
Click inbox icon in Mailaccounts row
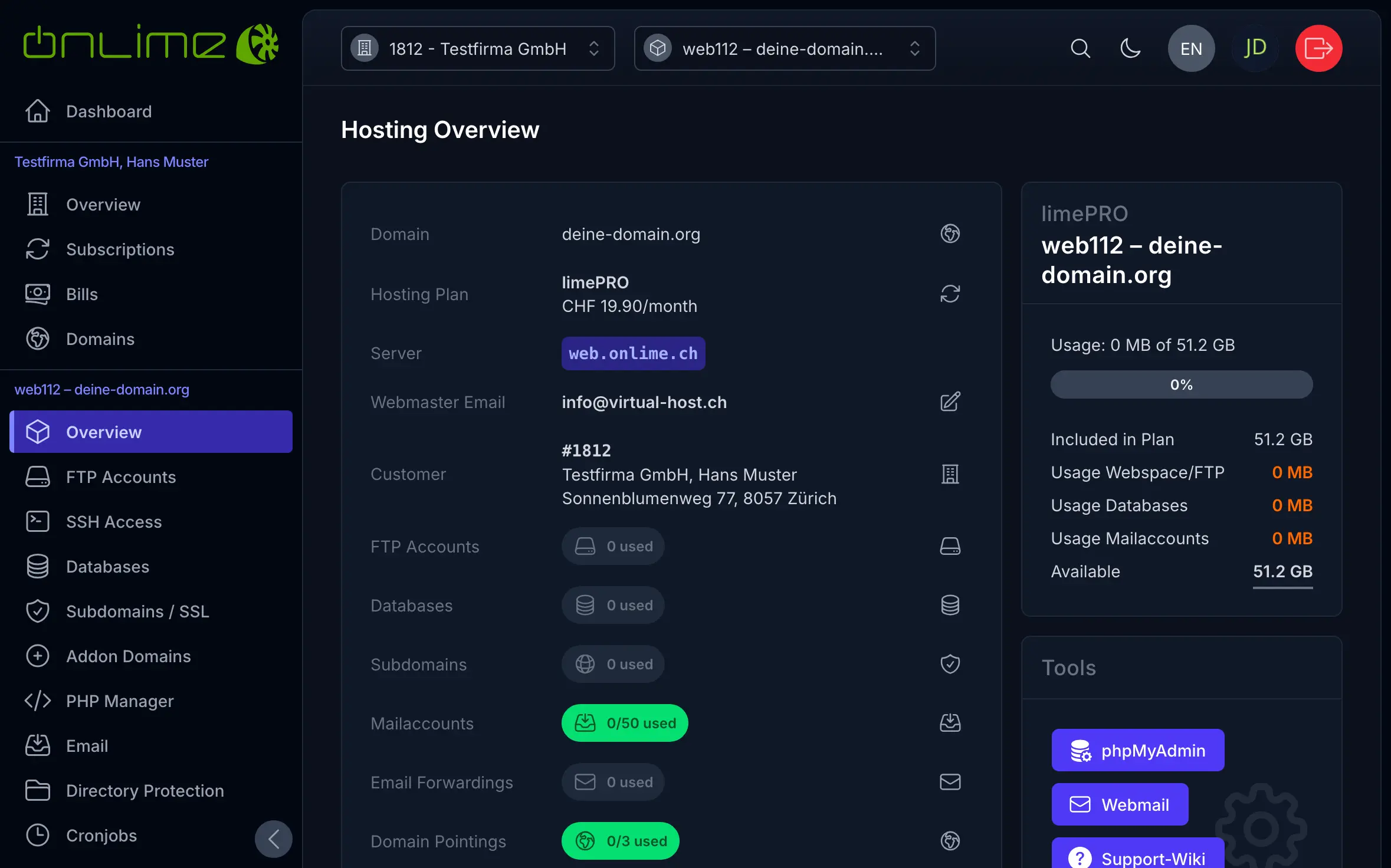coord(950,723)
